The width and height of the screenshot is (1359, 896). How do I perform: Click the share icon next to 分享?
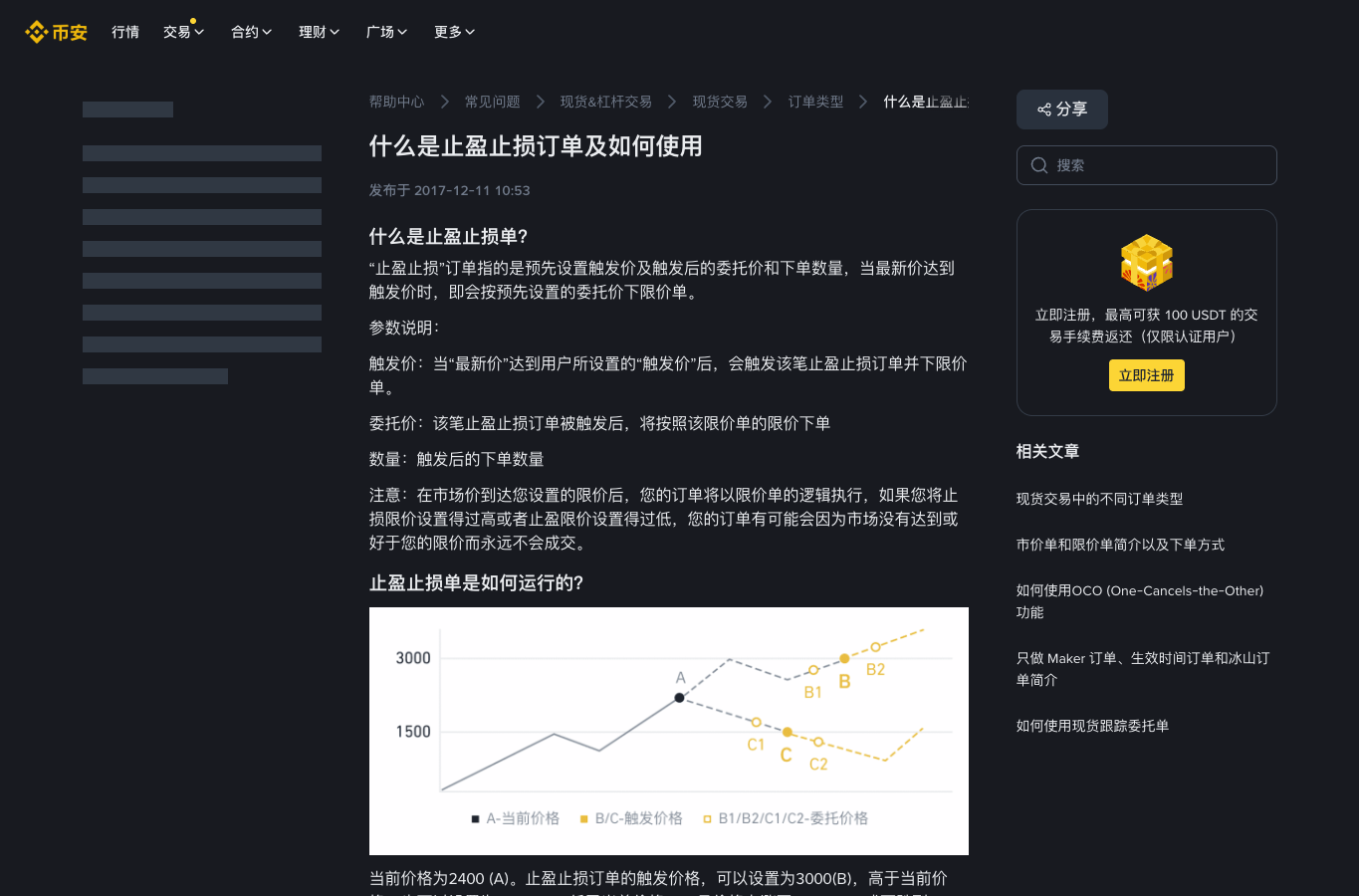click(1044, 110)
